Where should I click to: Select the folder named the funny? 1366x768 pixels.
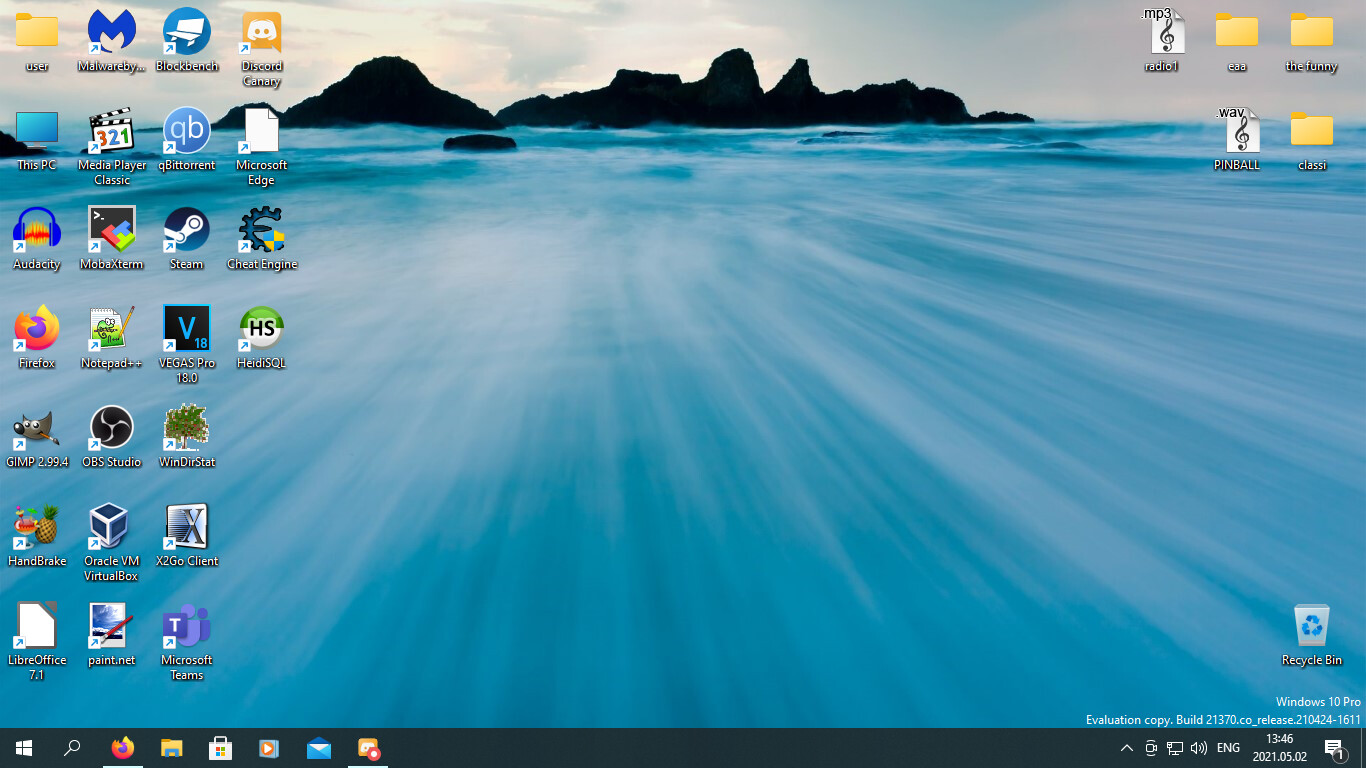1312,41
